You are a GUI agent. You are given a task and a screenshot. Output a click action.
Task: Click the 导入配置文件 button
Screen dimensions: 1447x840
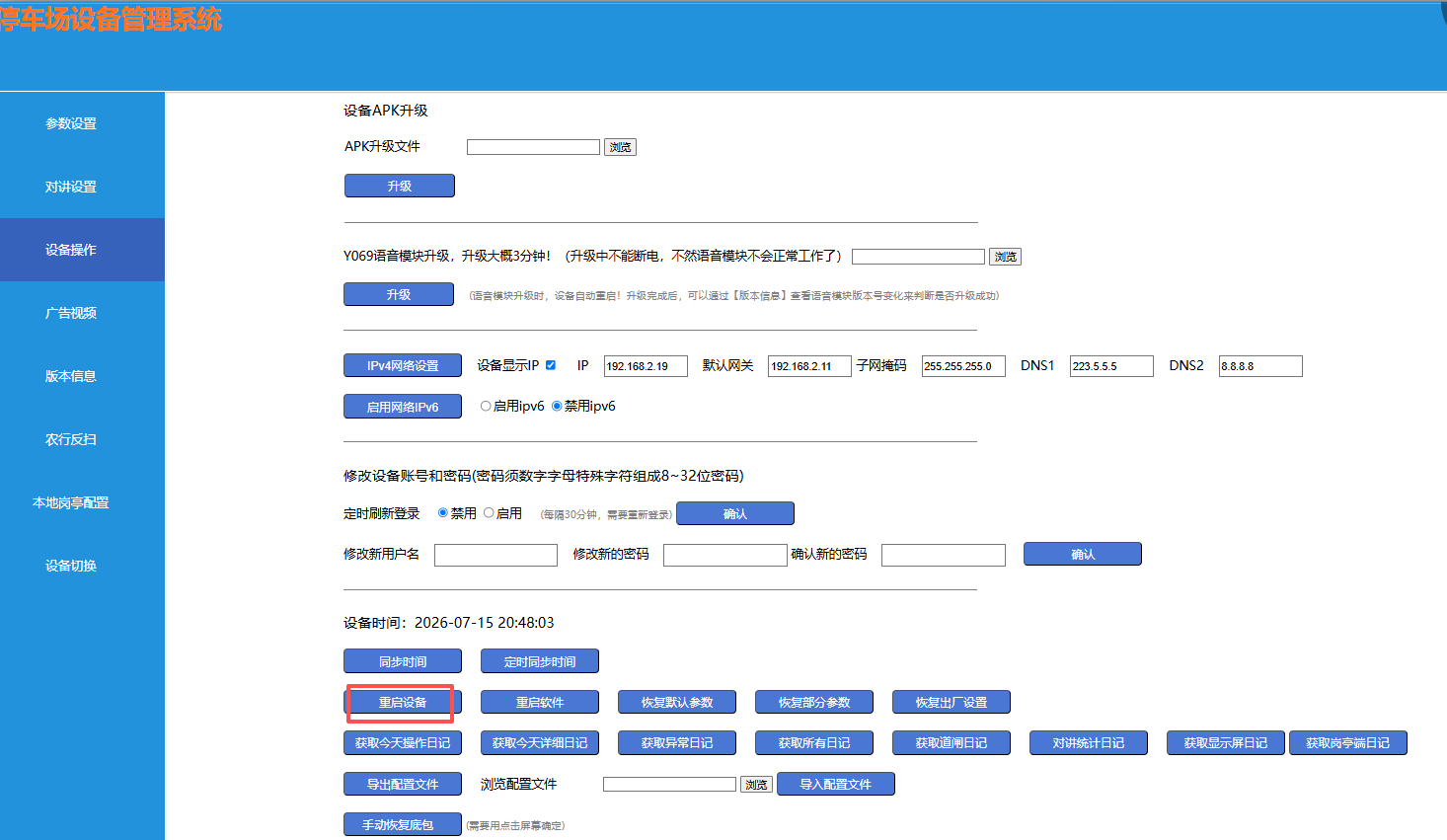(836, 784)
